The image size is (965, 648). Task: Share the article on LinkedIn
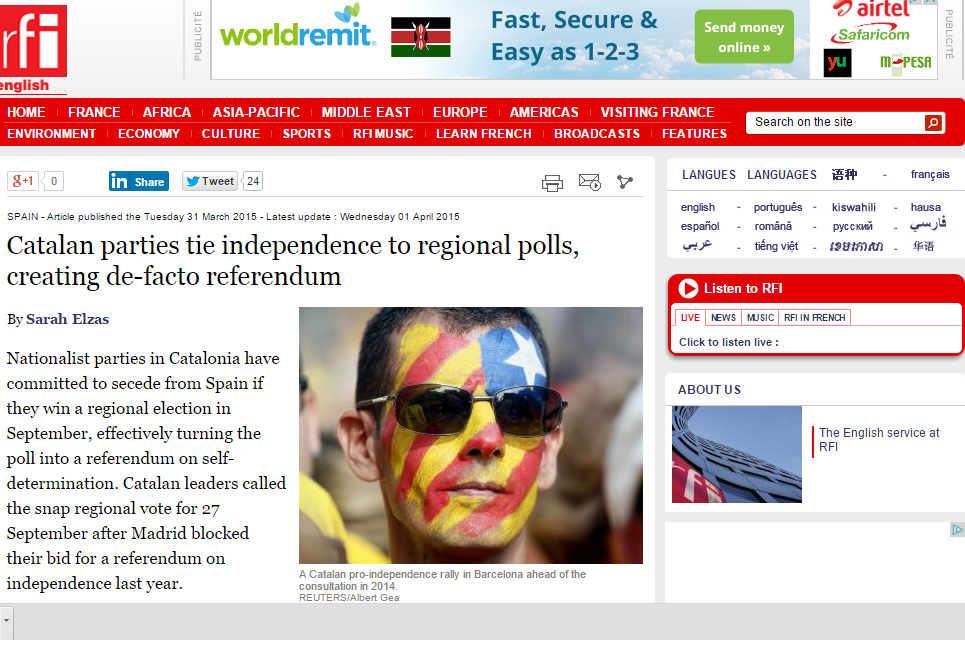138,182
